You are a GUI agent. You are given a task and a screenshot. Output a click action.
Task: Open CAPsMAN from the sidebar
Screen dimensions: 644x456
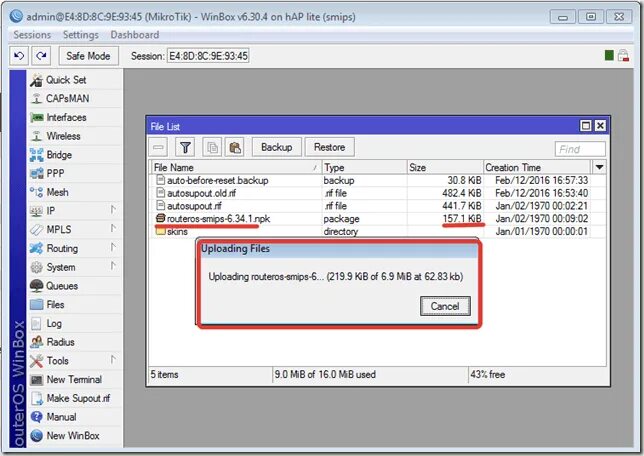75,99
